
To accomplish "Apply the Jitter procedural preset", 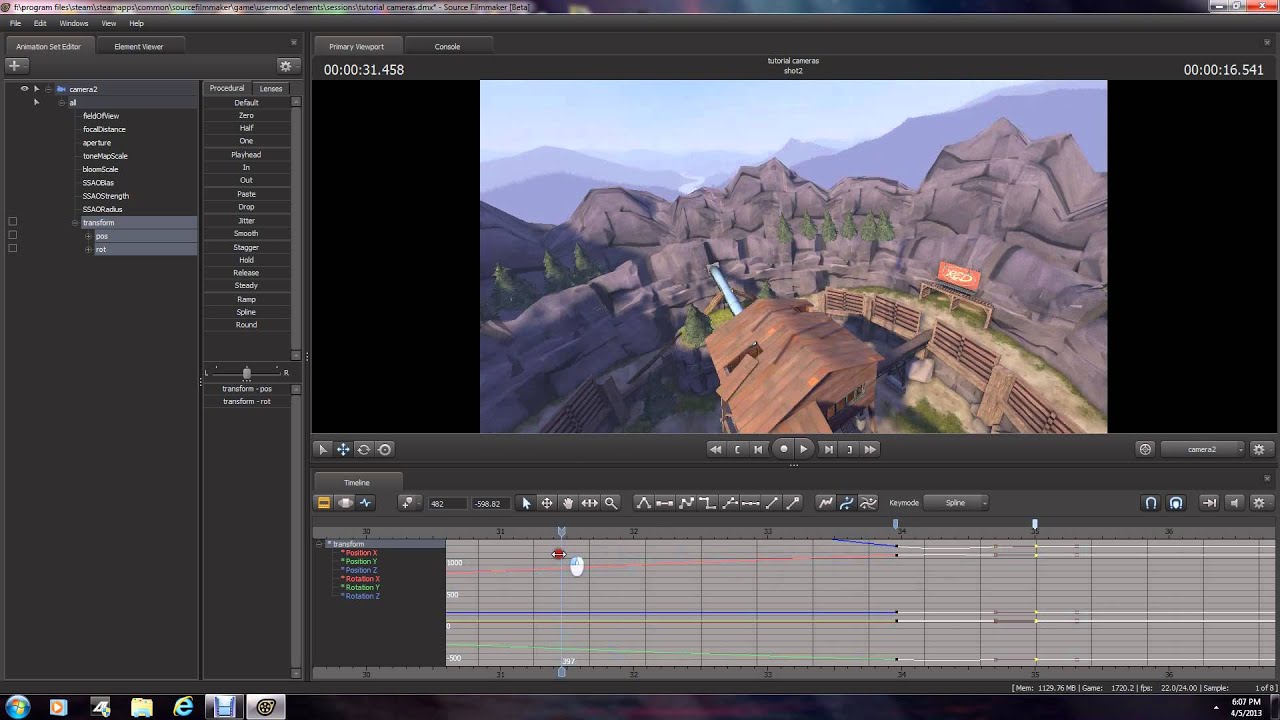I will click(x=246, y=220).
